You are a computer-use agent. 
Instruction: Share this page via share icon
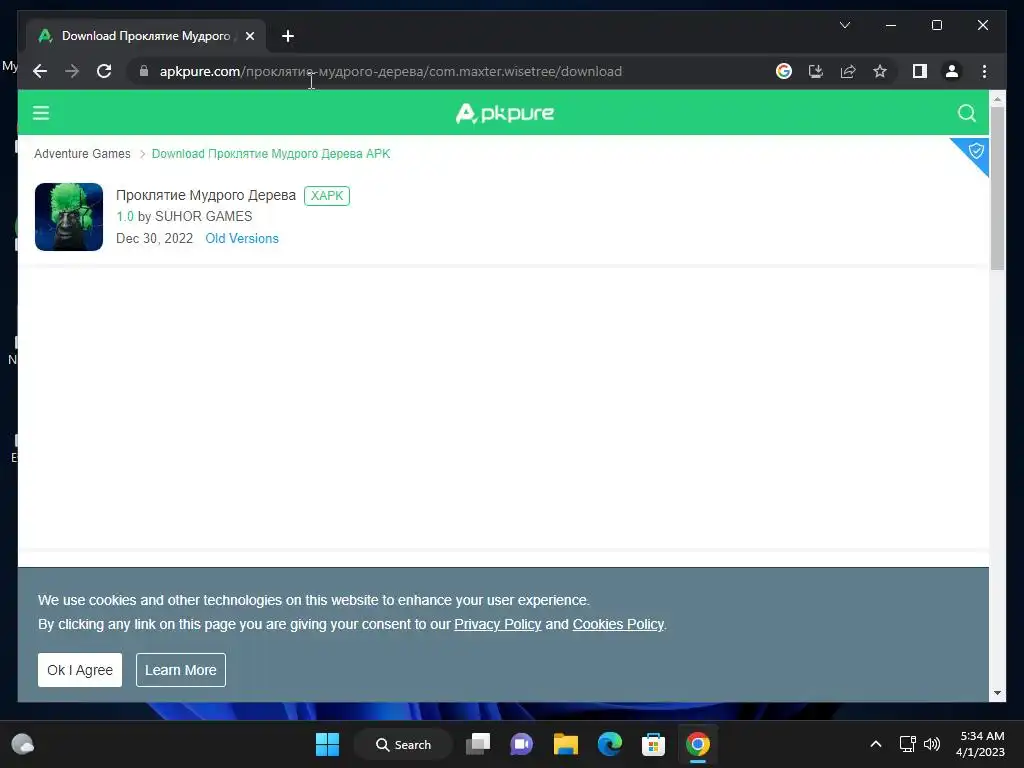click(848, 71)
